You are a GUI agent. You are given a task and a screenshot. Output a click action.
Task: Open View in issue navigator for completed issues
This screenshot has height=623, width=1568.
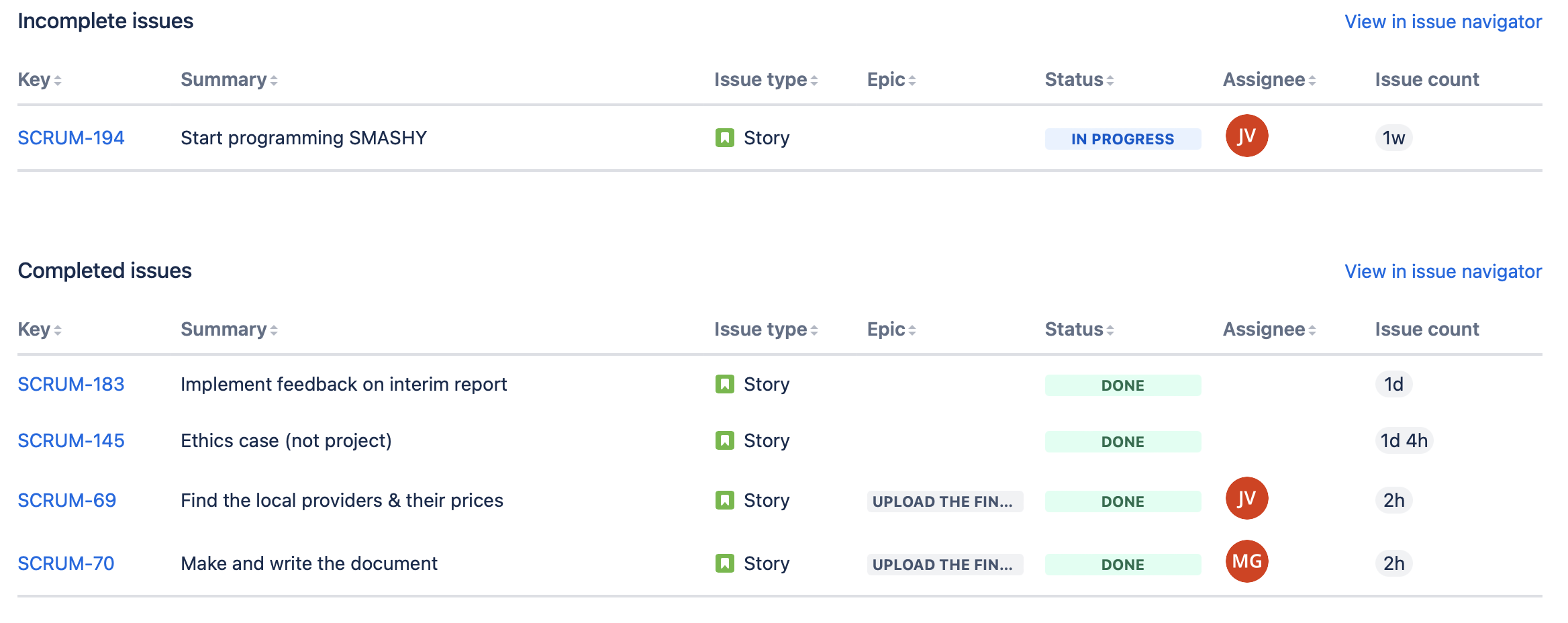pyautogui.click(x=1442, y=271)
